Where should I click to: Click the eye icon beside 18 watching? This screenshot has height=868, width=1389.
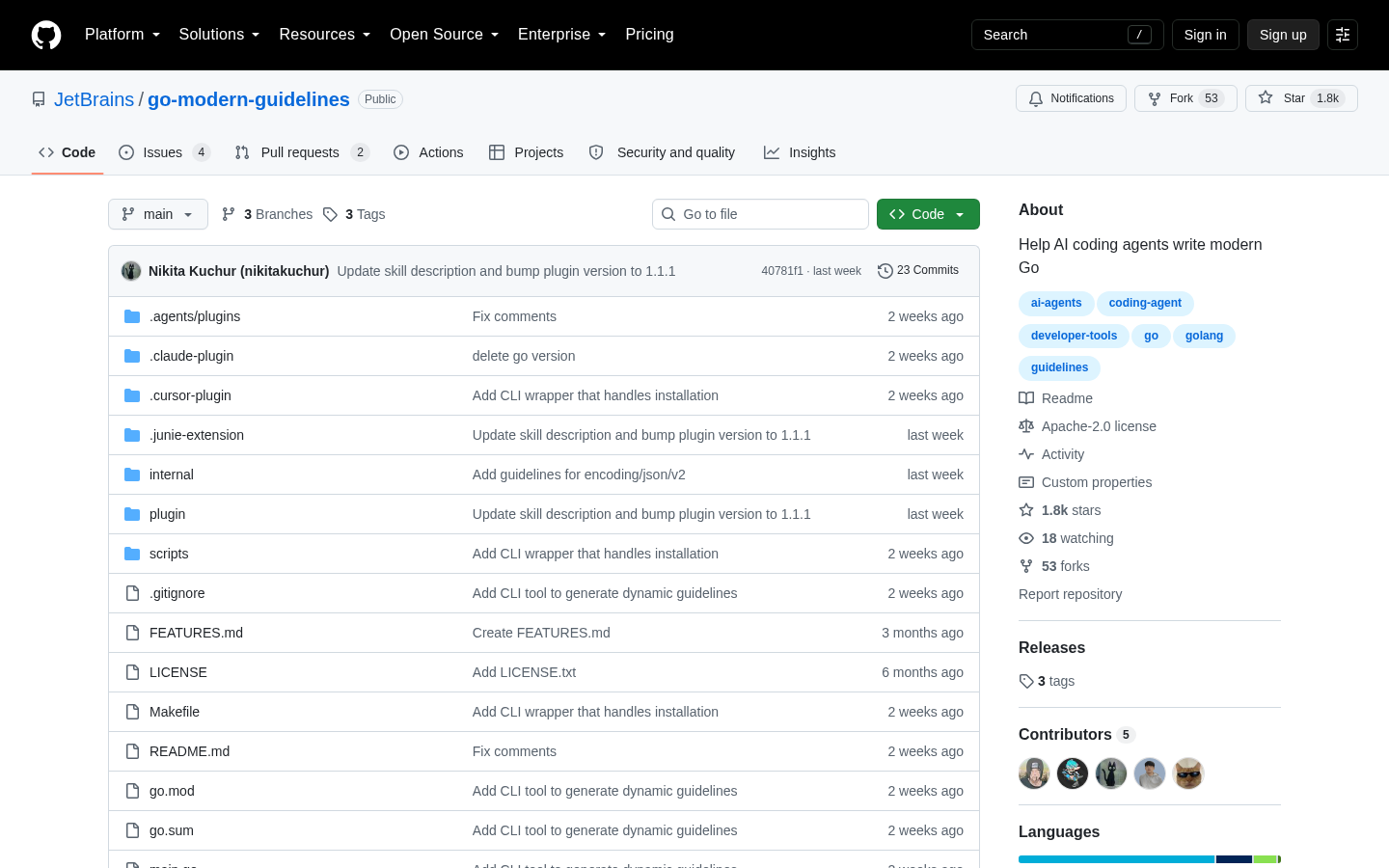click(1026, 538)
